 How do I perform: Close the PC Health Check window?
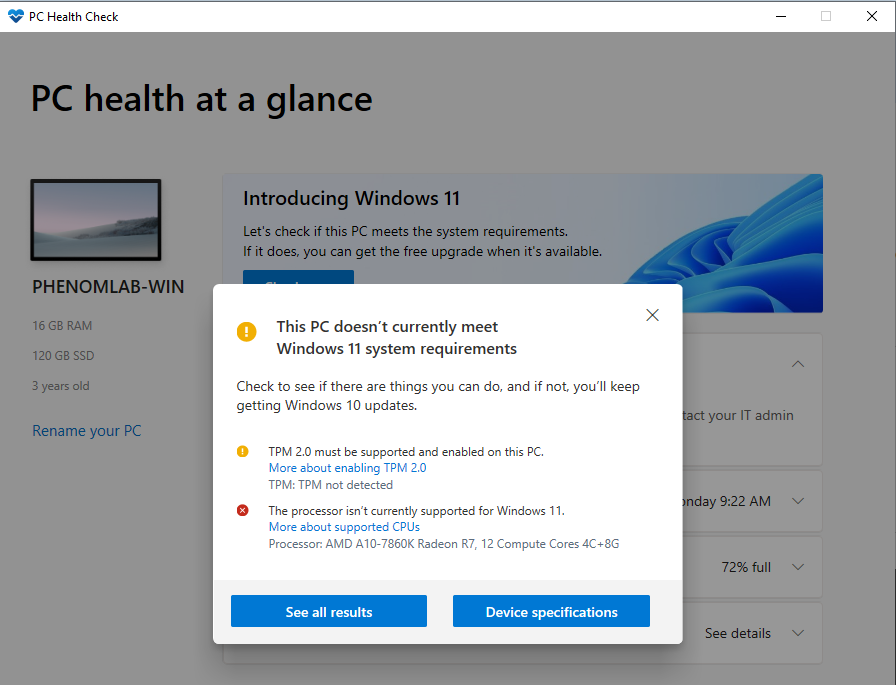(871, 16)
